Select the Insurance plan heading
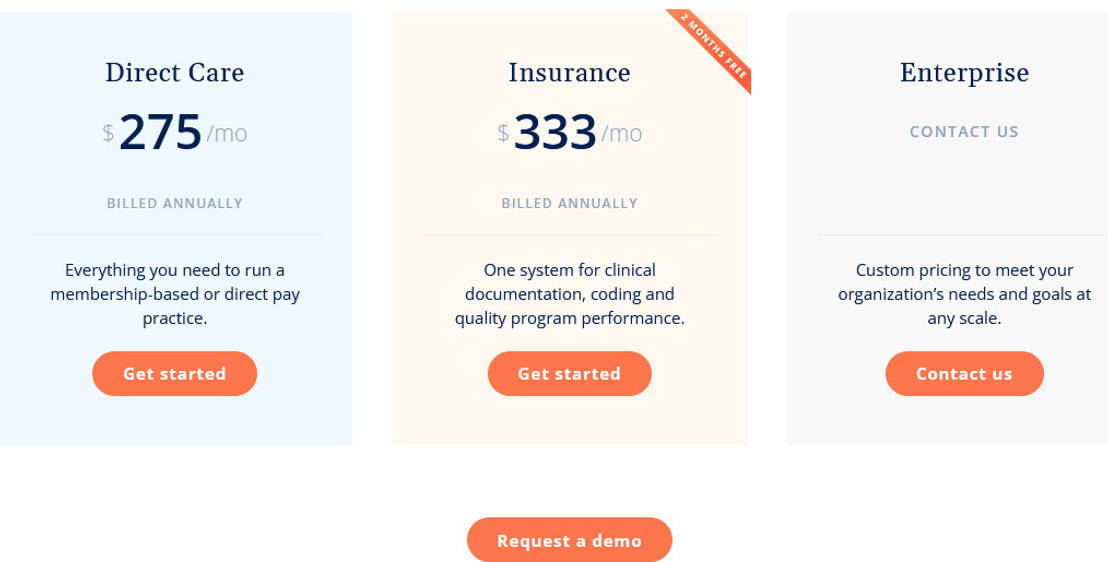The image size is (1108, 562). [569, 73]
